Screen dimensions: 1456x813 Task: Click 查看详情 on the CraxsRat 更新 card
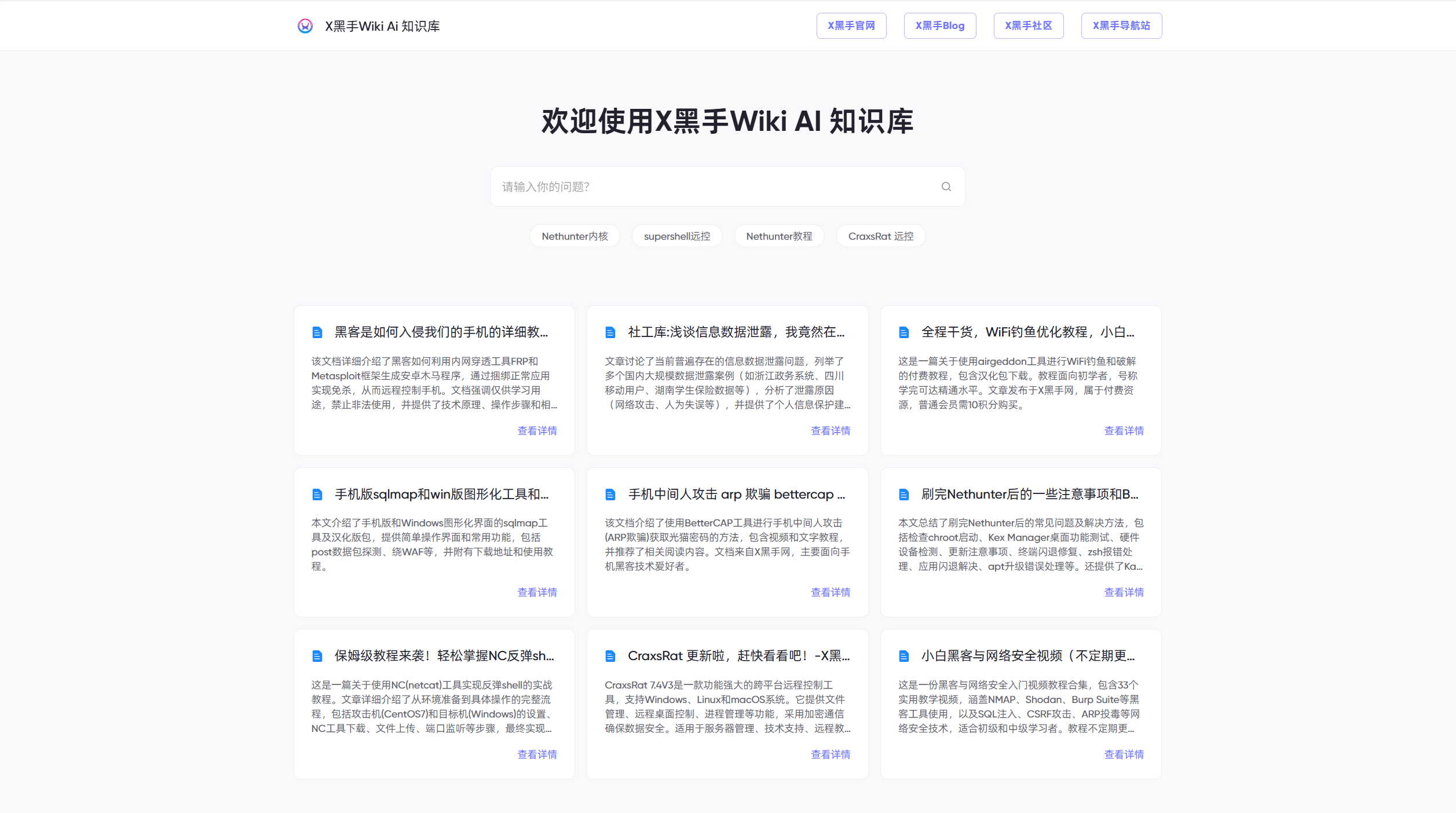tap(831, 755)
